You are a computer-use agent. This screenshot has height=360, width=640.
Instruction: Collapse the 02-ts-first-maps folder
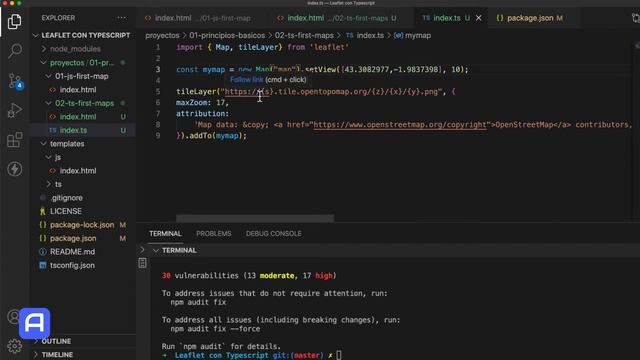point(49,103)
